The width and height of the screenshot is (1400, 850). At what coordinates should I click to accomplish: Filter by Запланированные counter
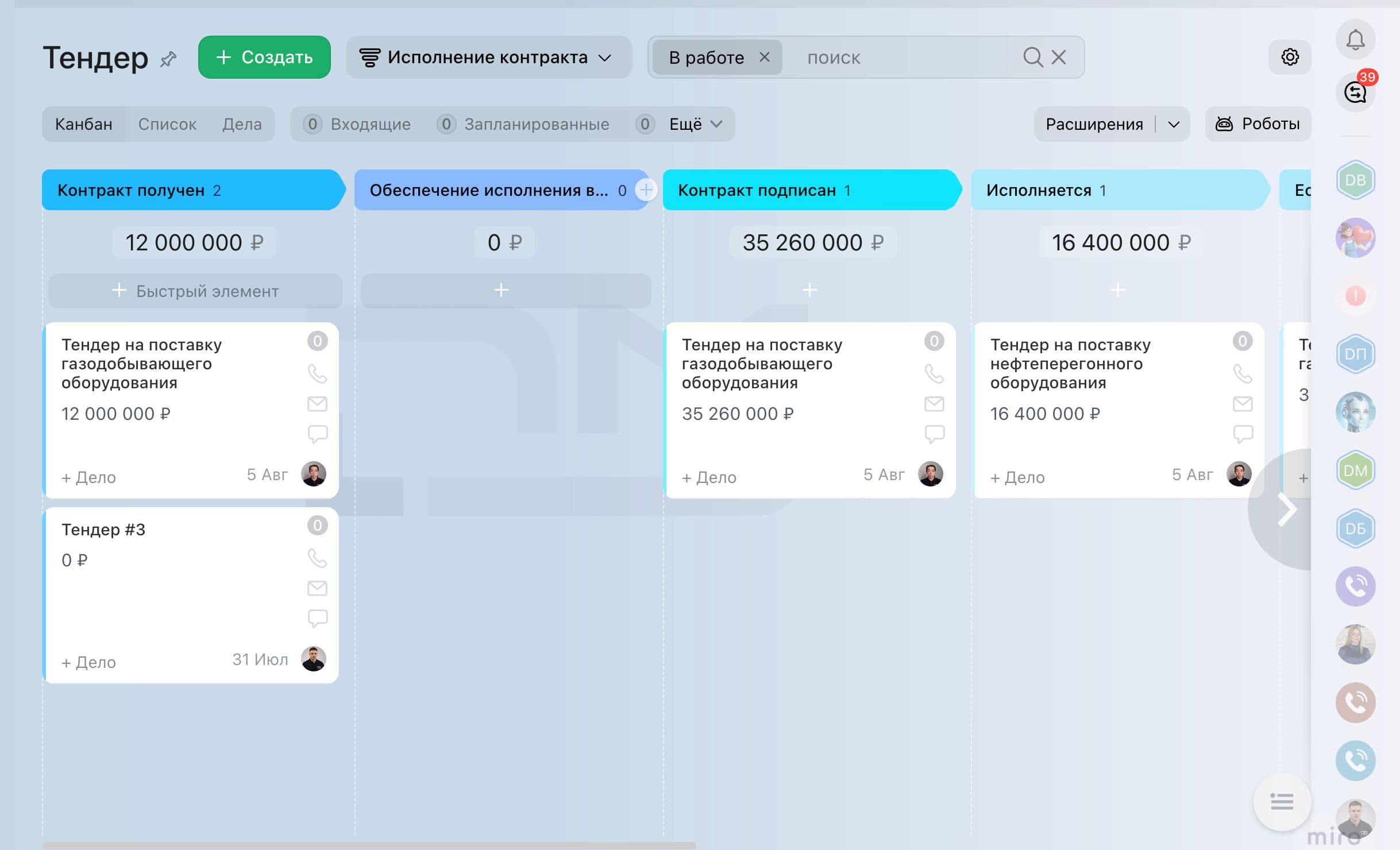[x=523, y=124]
